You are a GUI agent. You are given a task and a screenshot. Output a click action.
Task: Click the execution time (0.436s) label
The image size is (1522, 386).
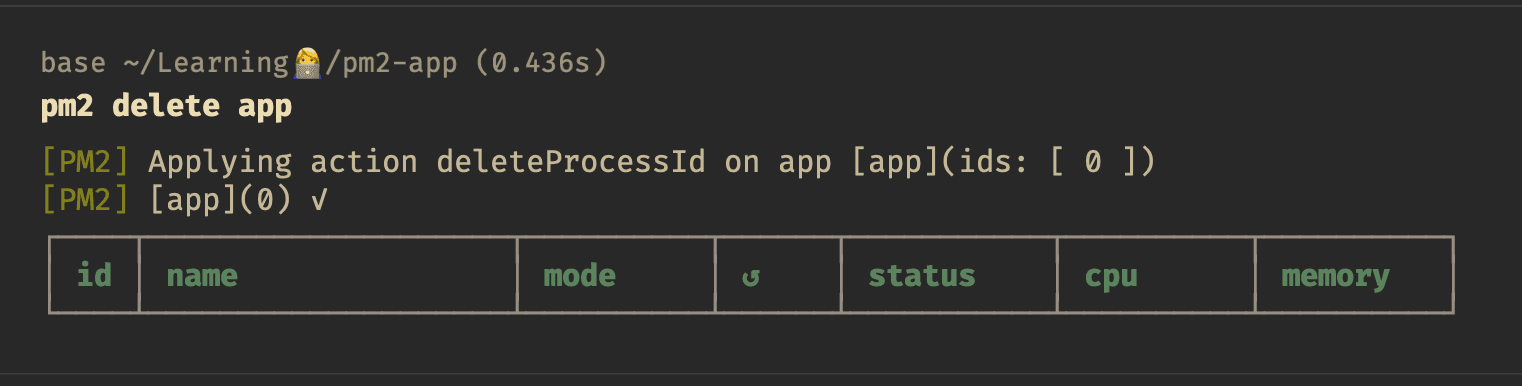point(541,64)
